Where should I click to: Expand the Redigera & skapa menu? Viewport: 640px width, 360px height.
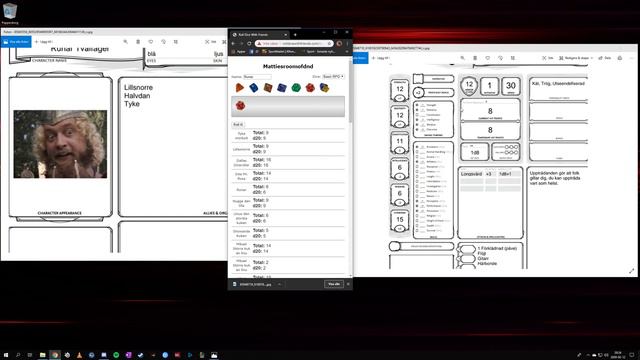pyautogui.click(x=576, y=58)
